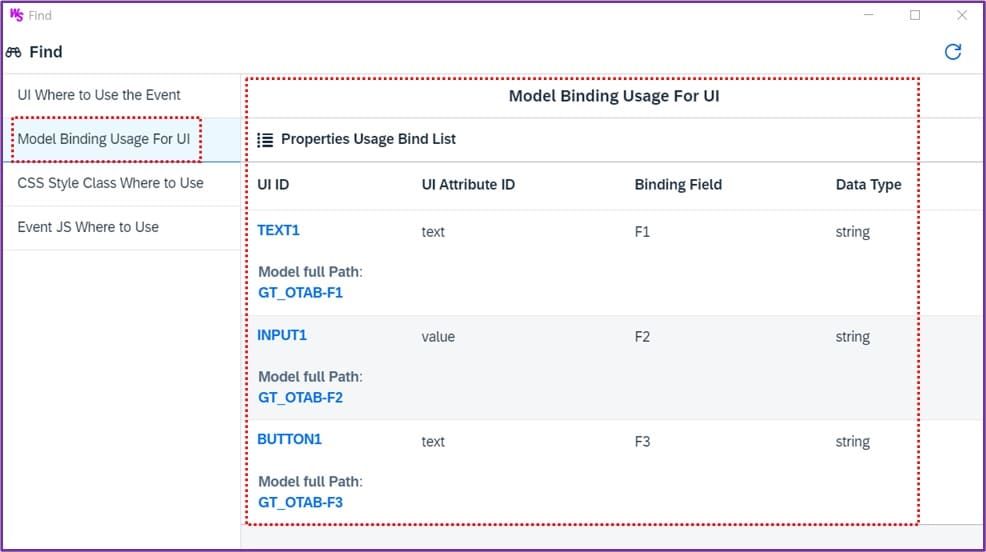The width and height of the screenshot is (986, 552).
Task: Open the BUTTON1 UI ID link
Action: 289,439
